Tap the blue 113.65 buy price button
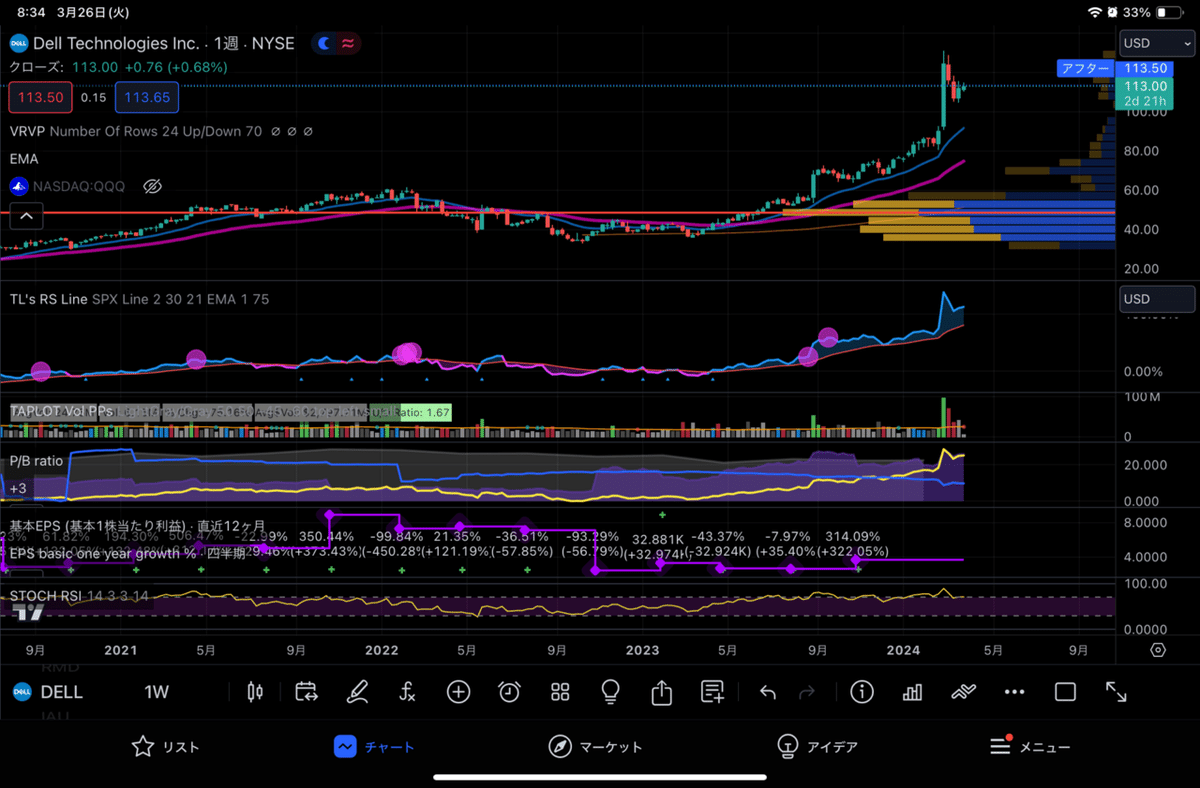The image size is (1200, 788). [x=147, y=98]
